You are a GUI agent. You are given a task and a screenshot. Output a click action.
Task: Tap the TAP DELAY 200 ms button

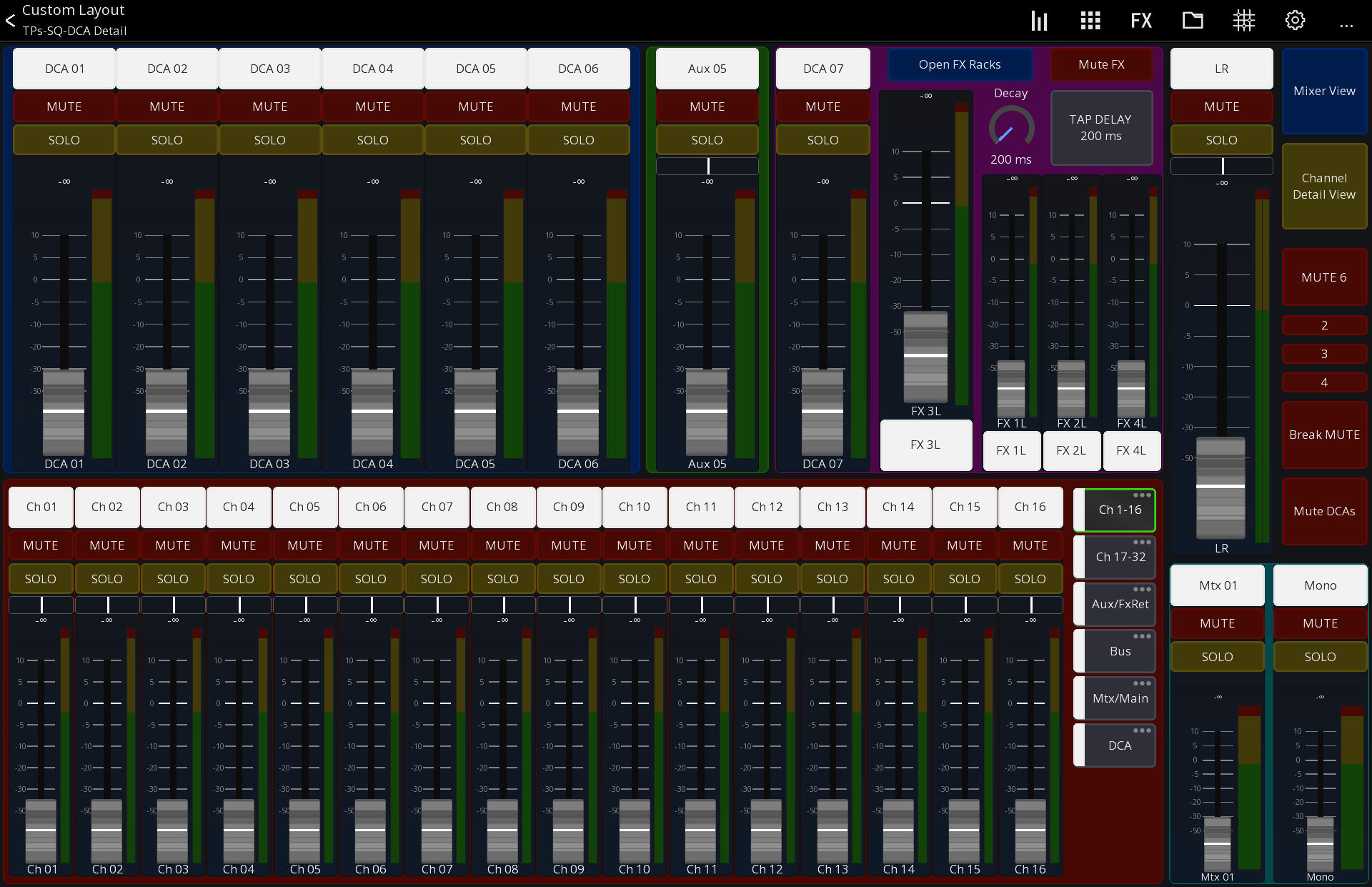pyautogui.click(x=1101, y=128)
